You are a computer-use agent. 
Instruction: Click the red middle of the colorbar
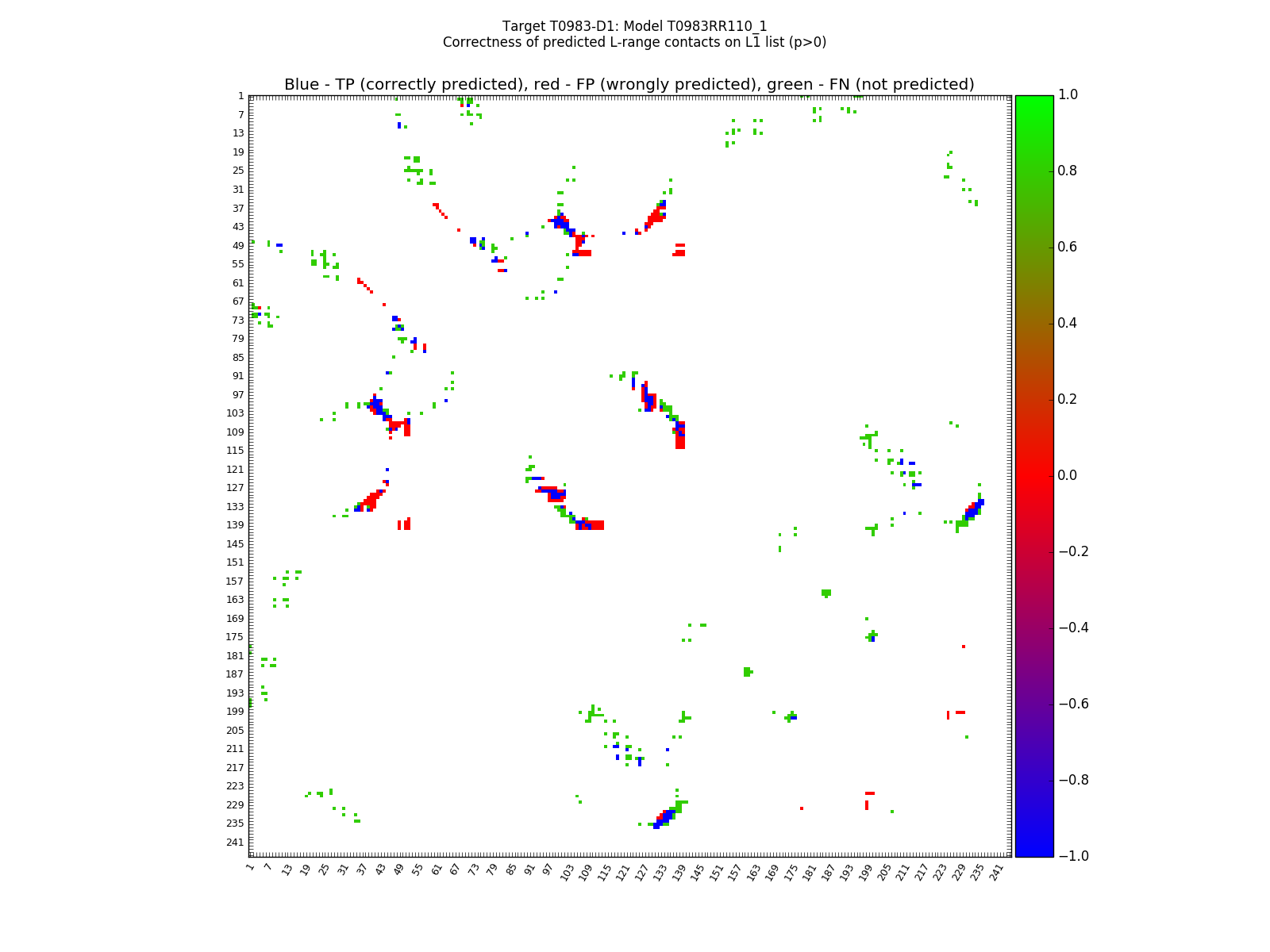(1034, 476)
